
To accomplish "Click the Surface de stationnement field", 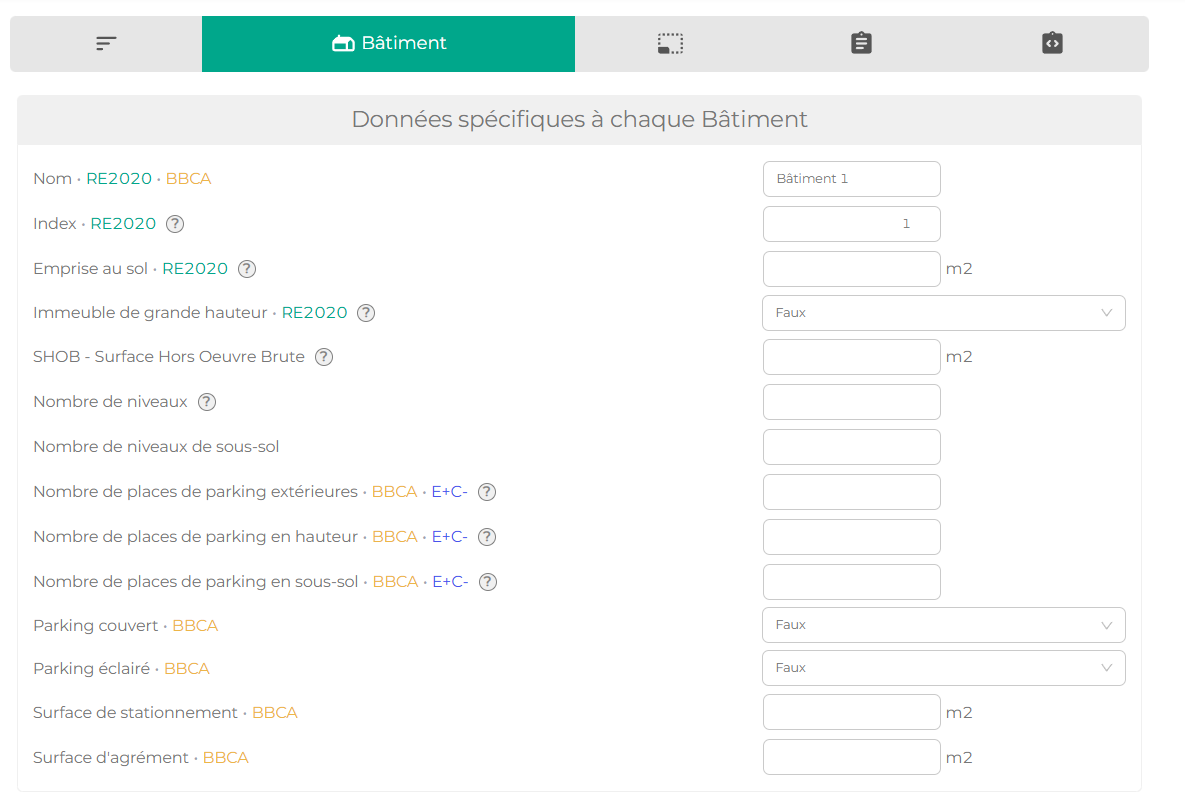I will (852, 713).
